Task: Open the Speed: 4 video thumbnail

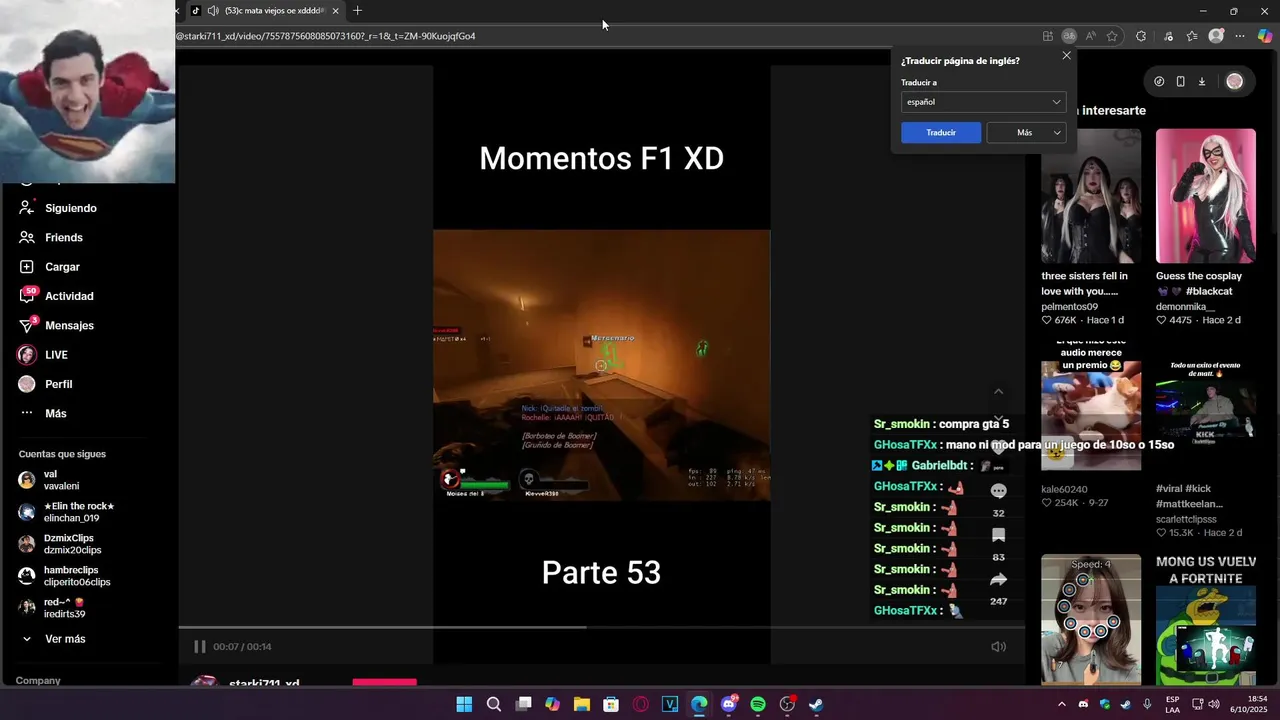Action: (1090, 619)
